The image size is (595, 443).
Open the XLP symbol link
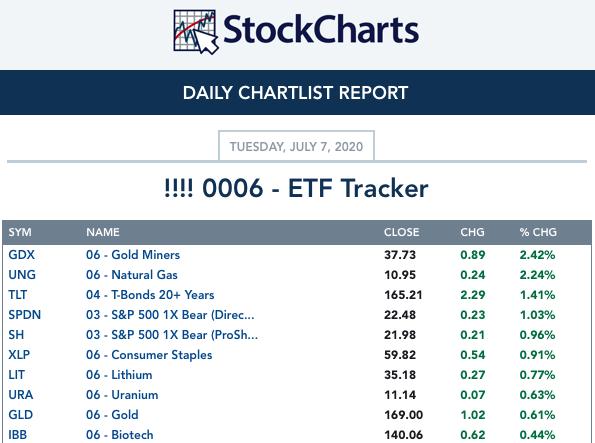(x=19, y=355)
